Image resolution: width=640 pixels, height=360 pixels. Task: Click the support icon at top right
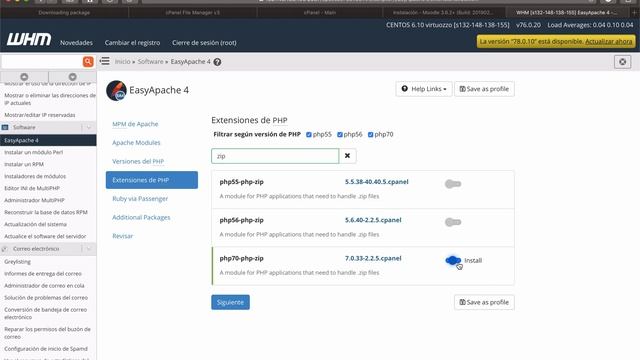pos(622,62)
